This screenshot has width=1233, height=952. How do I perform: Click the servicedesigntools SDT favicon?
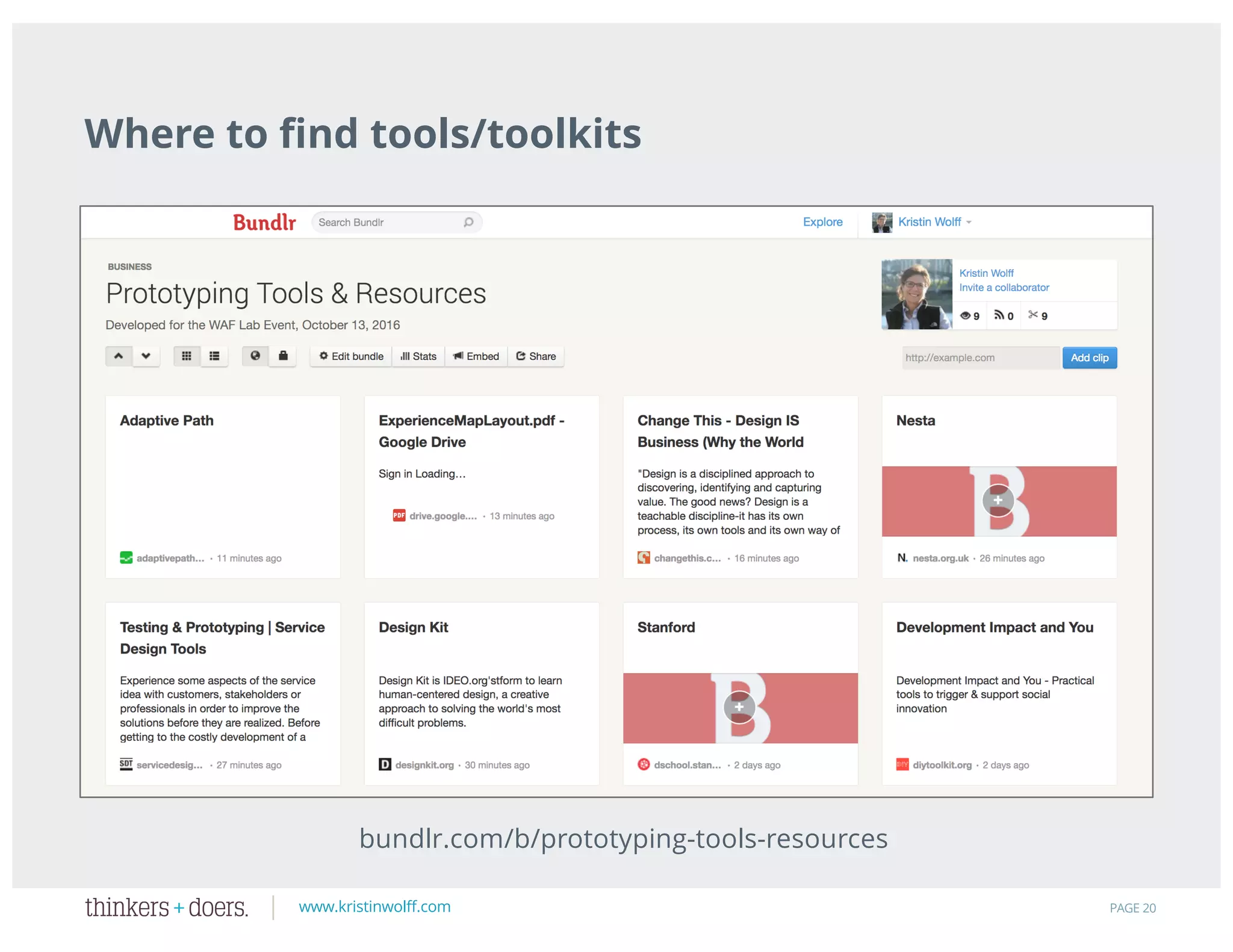[x=126, y=765]
